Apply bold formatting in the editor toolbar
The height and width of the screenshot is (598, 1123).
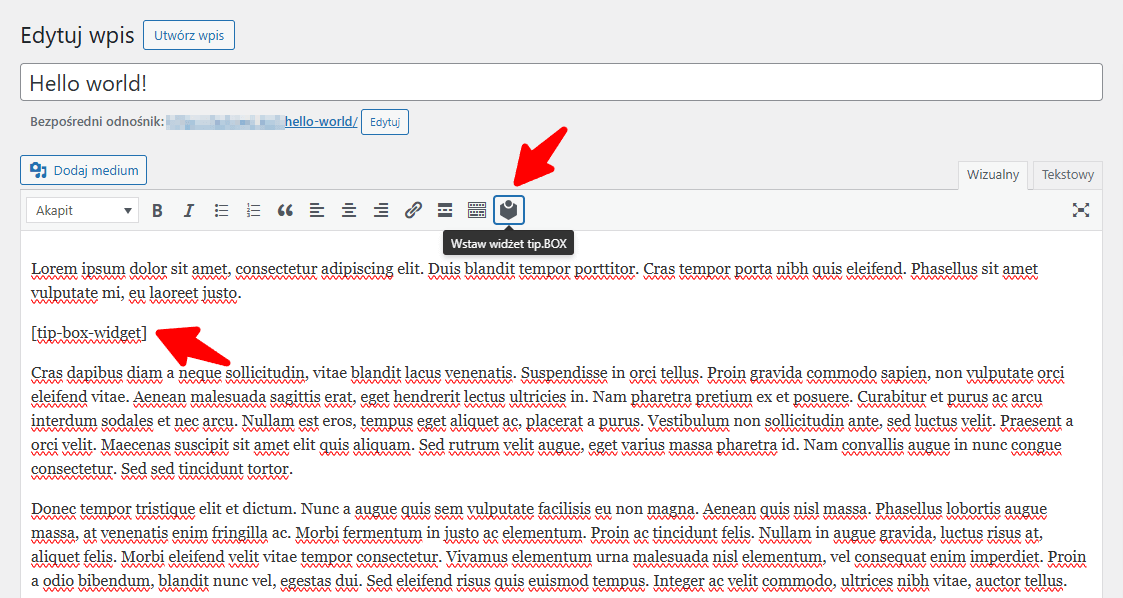157,210
